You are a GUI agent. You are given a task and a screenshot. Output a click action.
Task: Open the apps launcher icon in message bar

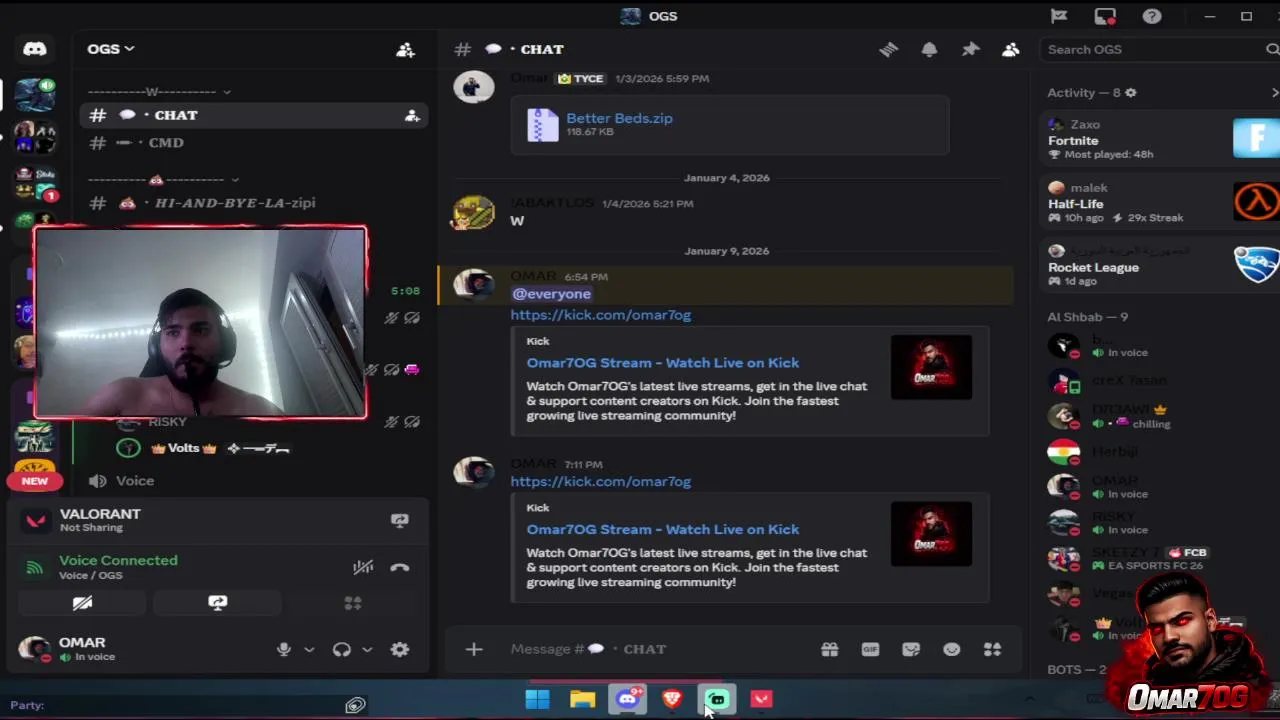[992, 649]
